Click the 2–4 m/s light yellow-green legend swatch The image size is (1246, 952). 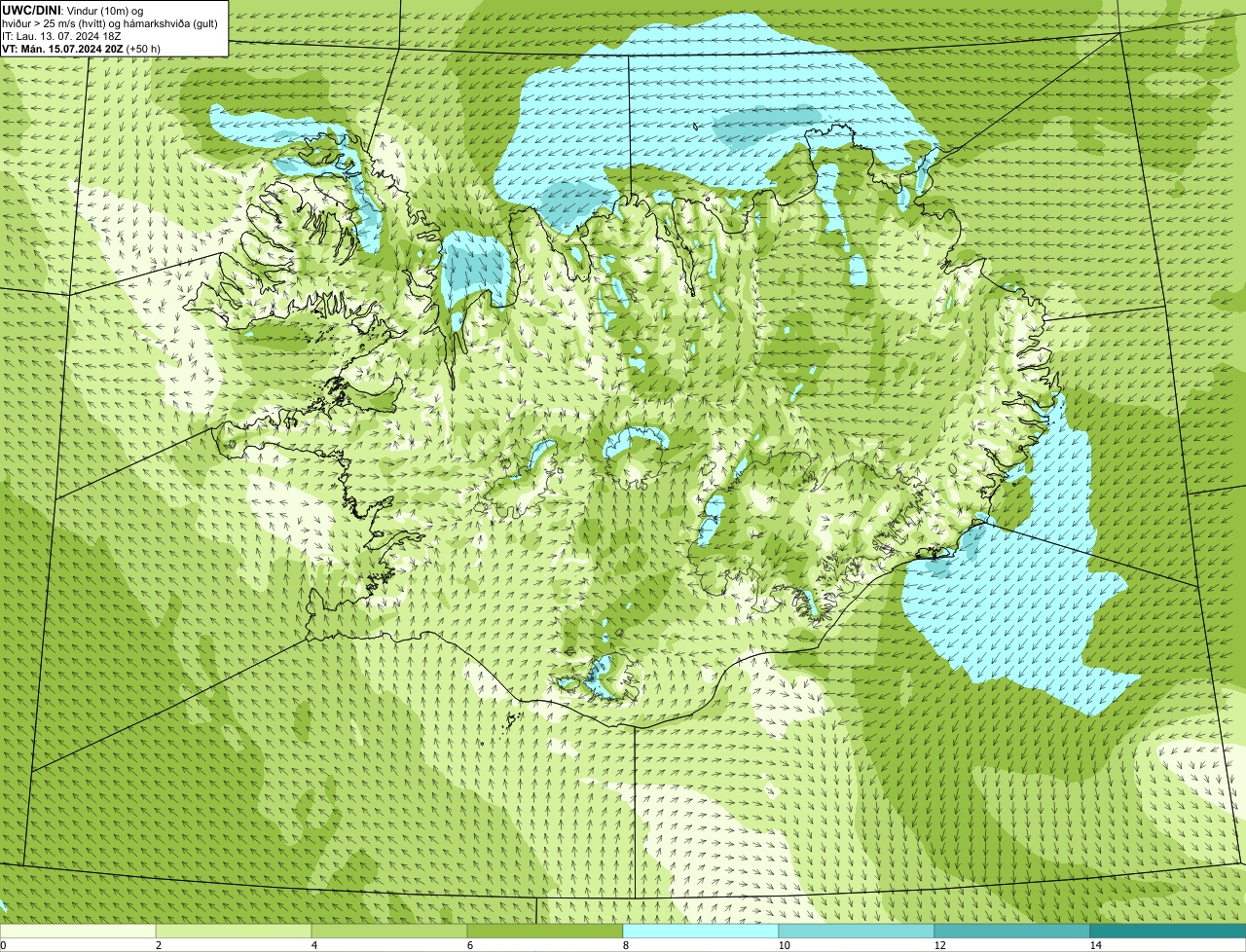click(x=234, y=932)
